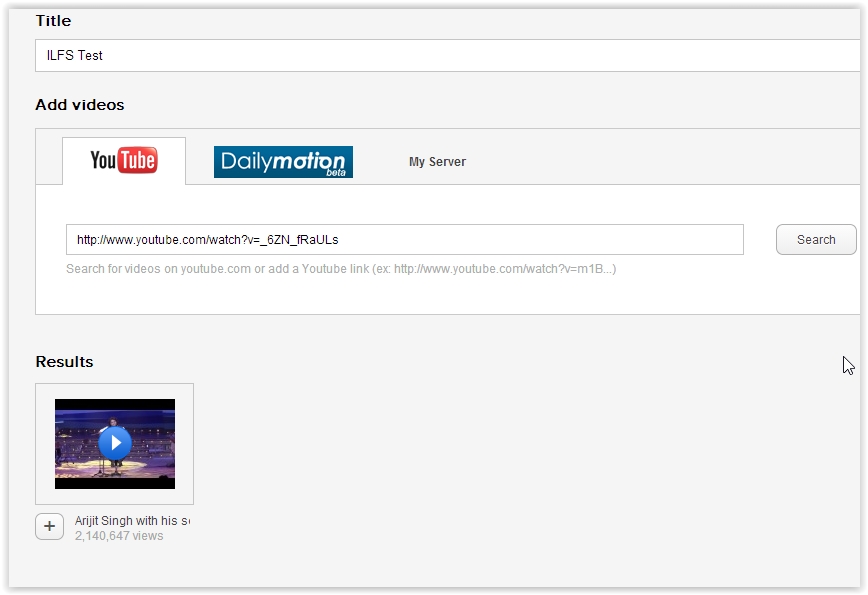Open the Arijit Singh video title text
The image size is (868, 595).
tap(132, 521)
